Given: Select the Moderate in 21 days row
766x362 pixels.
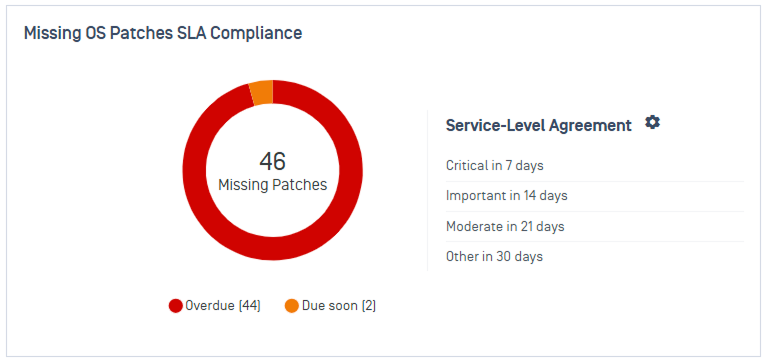Looking at the screenshot, I should pyautogui.click(x=595, y=227).
